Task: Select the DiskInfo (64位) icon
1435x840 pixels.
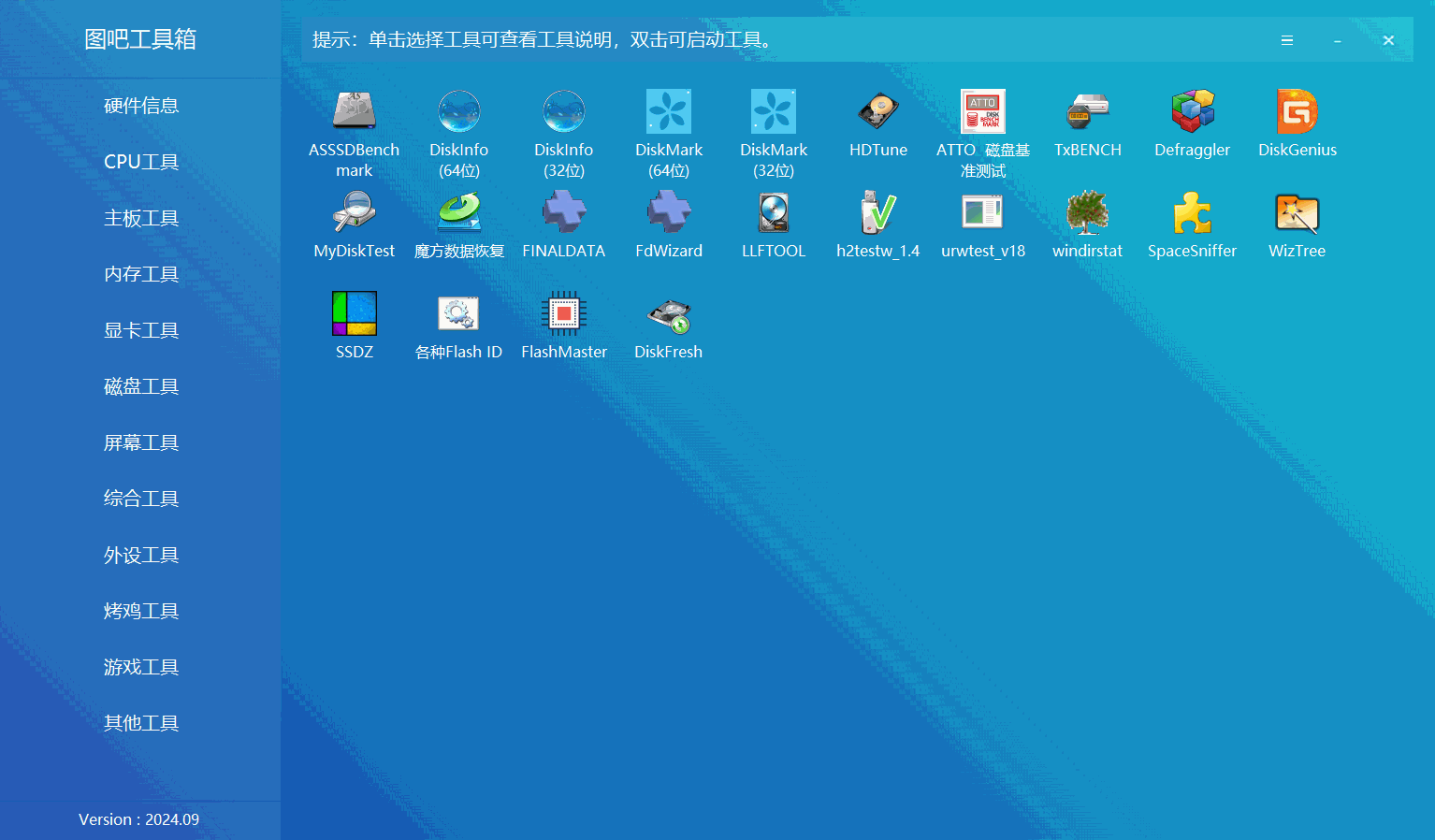Action: click(459, 111)
